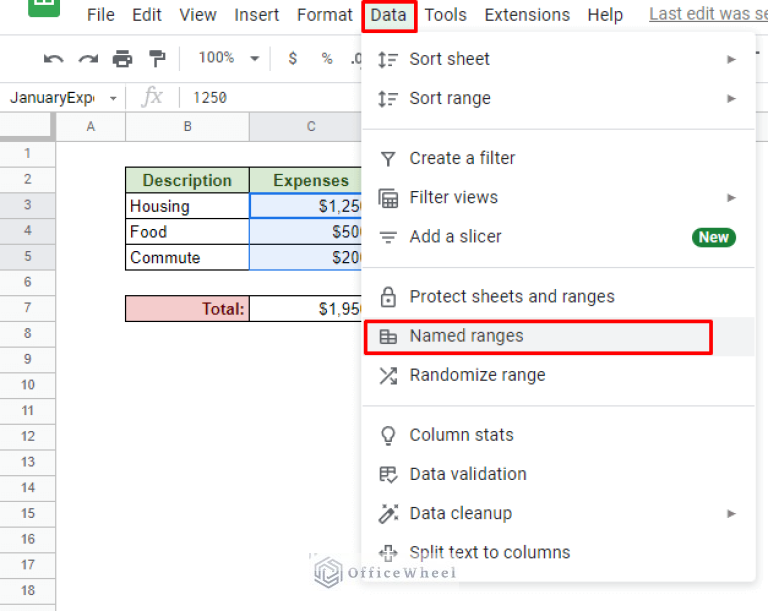Click the print icon

[122, 59]
